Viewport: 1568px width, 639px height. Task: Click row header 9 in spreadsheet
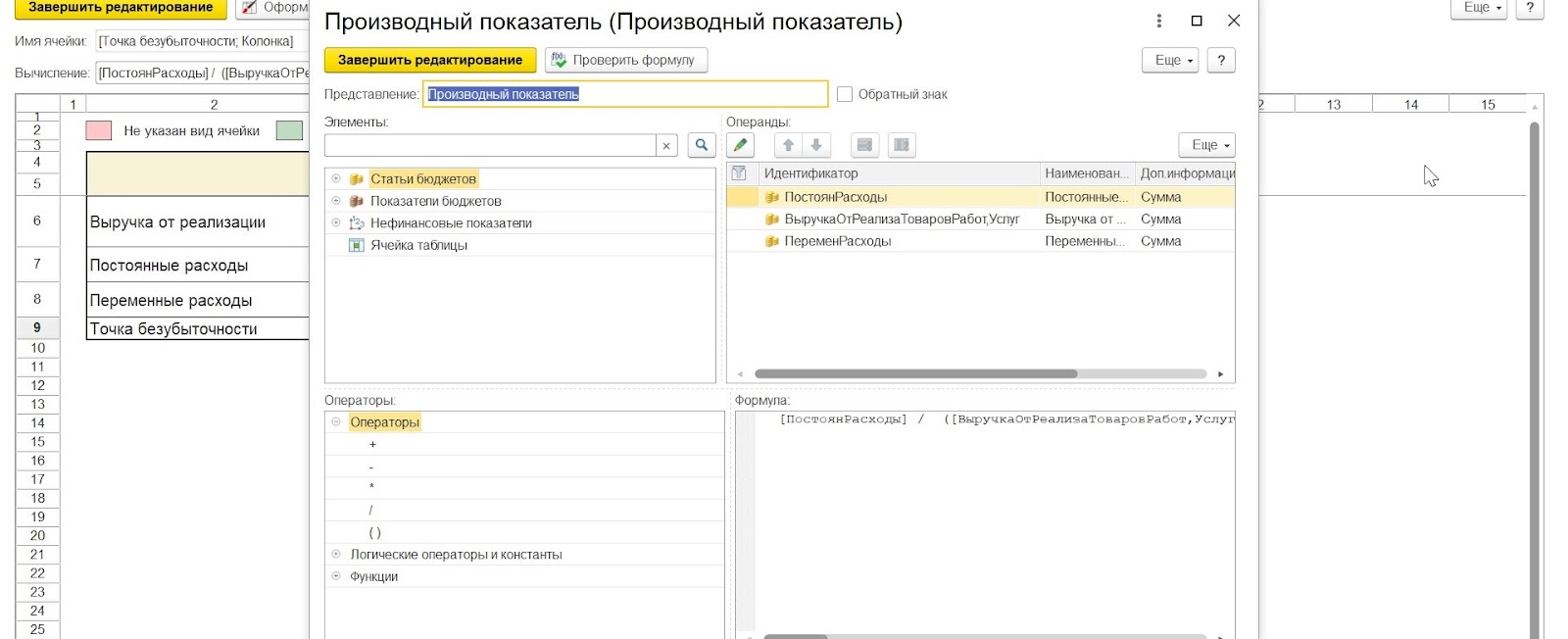coord(37,327)
